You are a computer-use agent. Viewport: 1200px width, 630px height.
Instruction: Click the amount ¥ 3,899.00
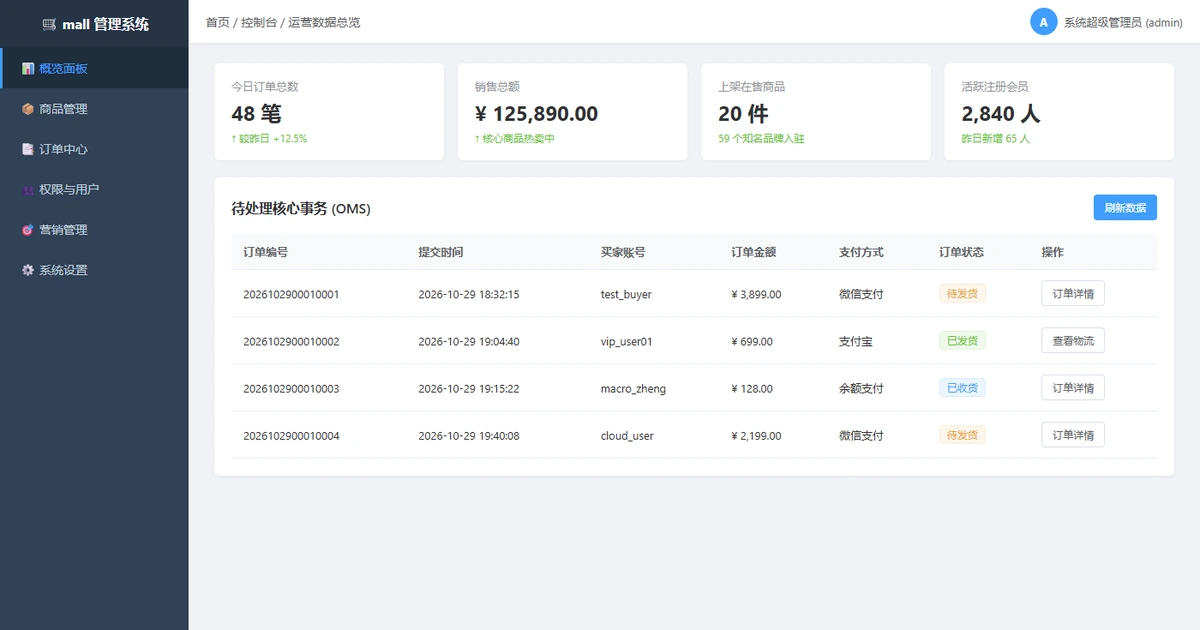pyautogui.click(x=756, y=295)
